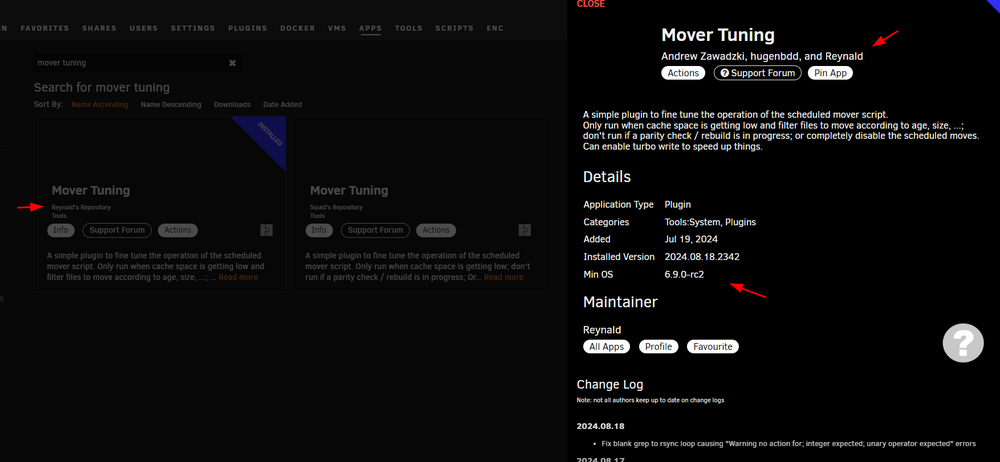Open the Users tab
1000x462 pixels.
(x=143, y=29)
